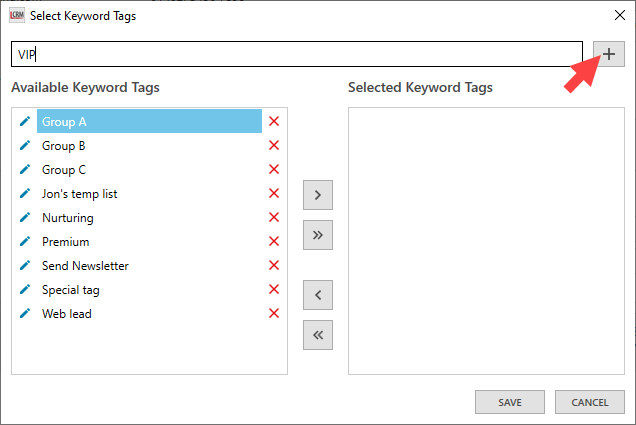Screen dimensions: 636x425
Task: Remove the Send Newsletter tag
Action: pos(274,266)
